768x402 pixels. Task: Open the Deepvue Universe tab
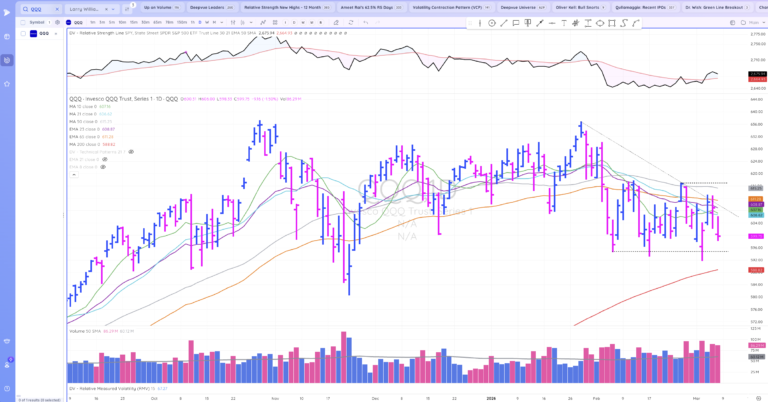[523, 8]
